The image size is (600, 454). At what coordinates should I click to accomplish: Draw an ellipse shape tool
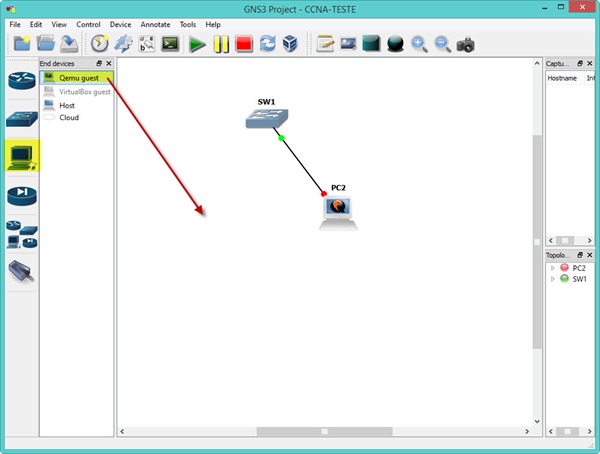point(395,44)
